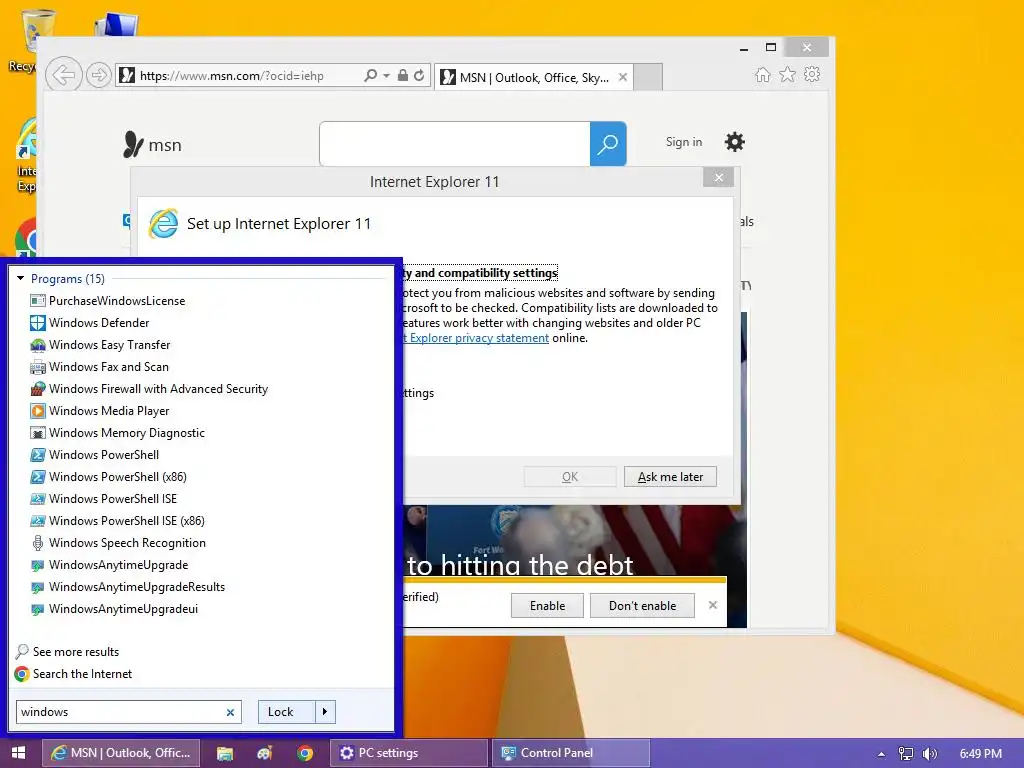Click the msn.com address bar URL
Image resolution: width=1024 pixels, height=768 pixels.
click(x=232, y=76)
